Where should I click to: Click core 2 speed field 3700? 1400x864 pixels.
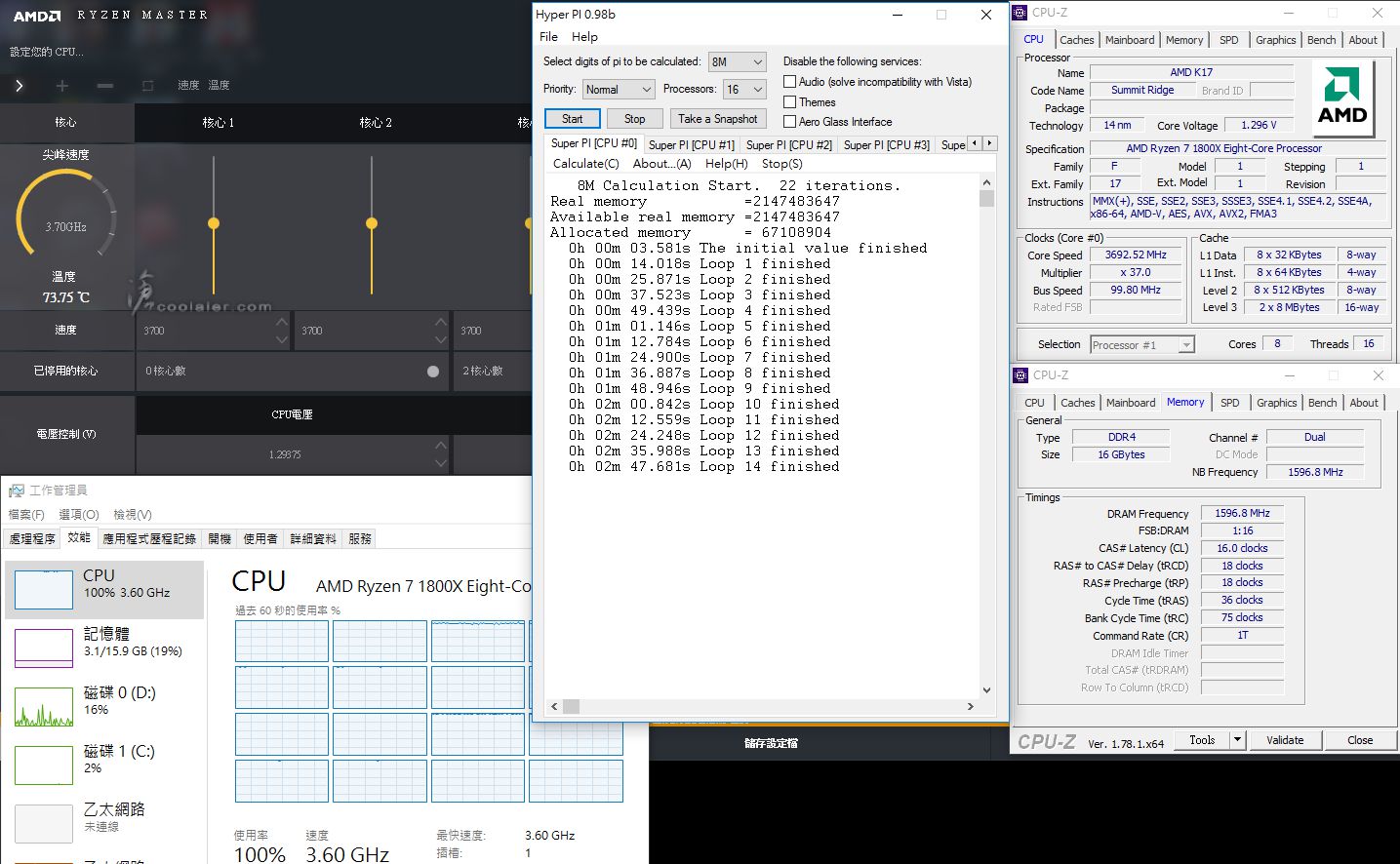[x=372, y=331]
